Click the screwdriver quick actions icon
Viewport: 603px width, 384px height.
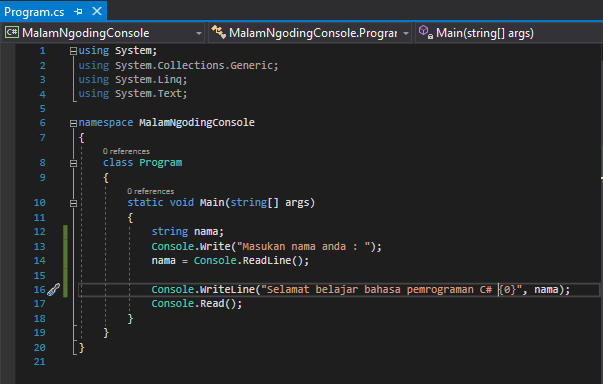click(53, 289)
